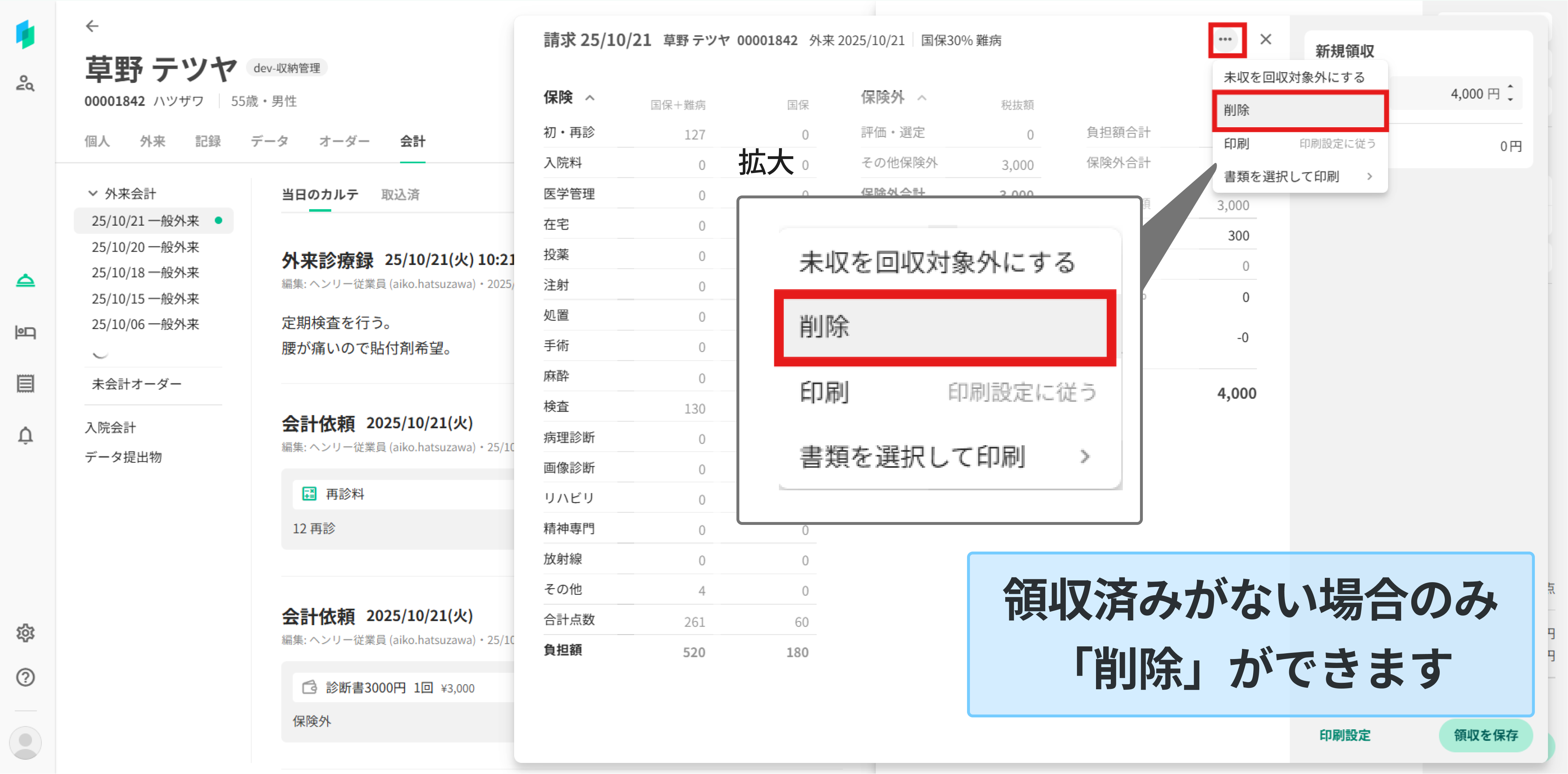The image size is (1568, 774).
Task: Open the outpatient reception bell-dish icon
Action: [x=25, y=281]
